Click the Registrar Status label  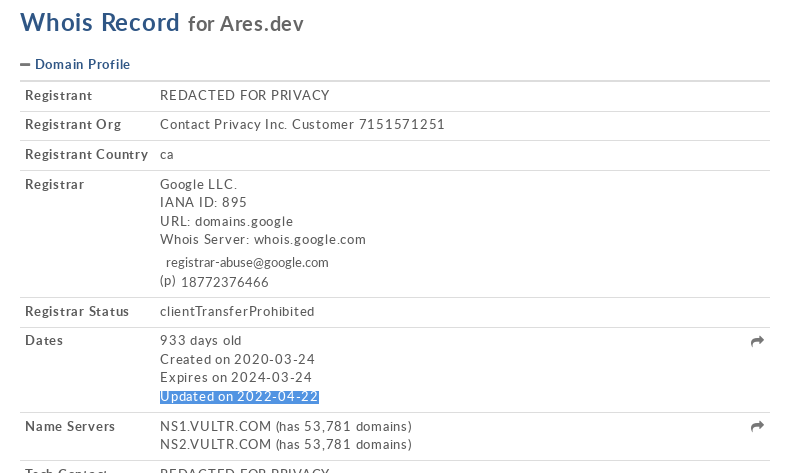(x=77, y=312)
